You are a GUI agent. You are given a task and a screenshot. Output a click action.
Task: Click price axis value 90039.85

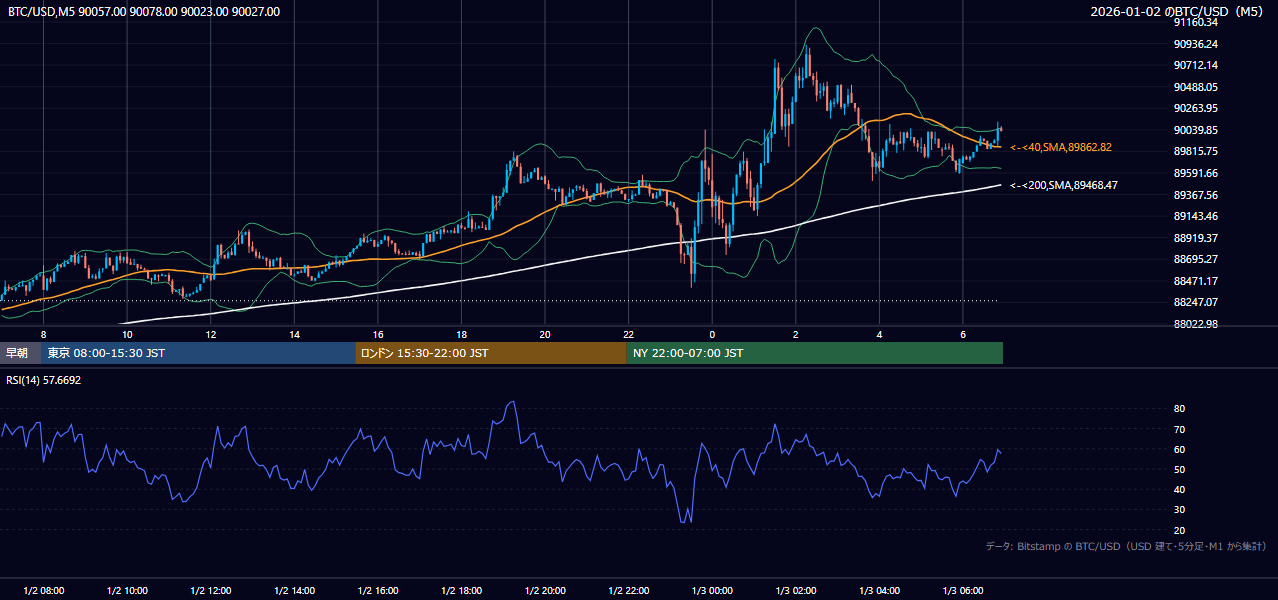tap(1195, 130)
